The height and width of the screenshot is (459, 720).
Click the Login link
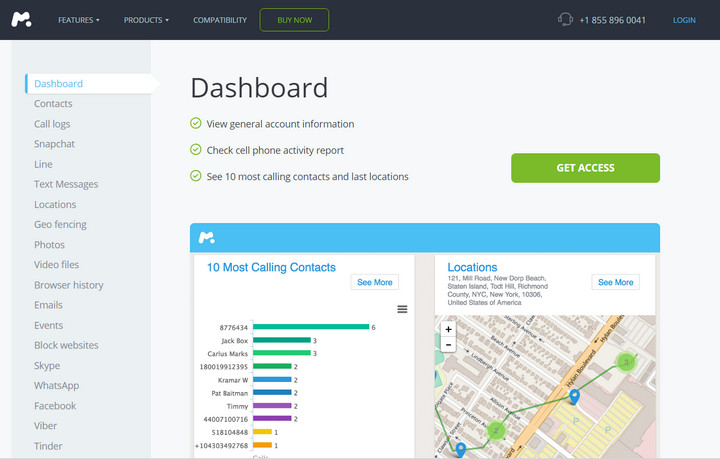[684, 20]
